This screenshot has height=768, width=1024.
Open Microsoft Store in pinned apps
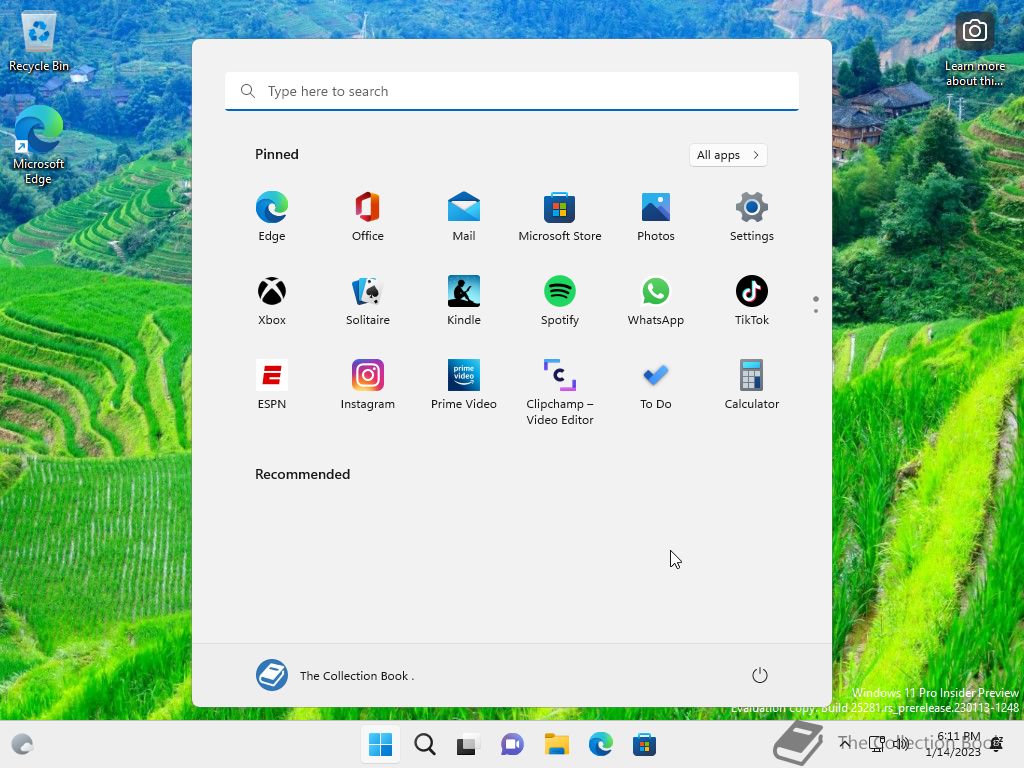click(x=560, y=217)
